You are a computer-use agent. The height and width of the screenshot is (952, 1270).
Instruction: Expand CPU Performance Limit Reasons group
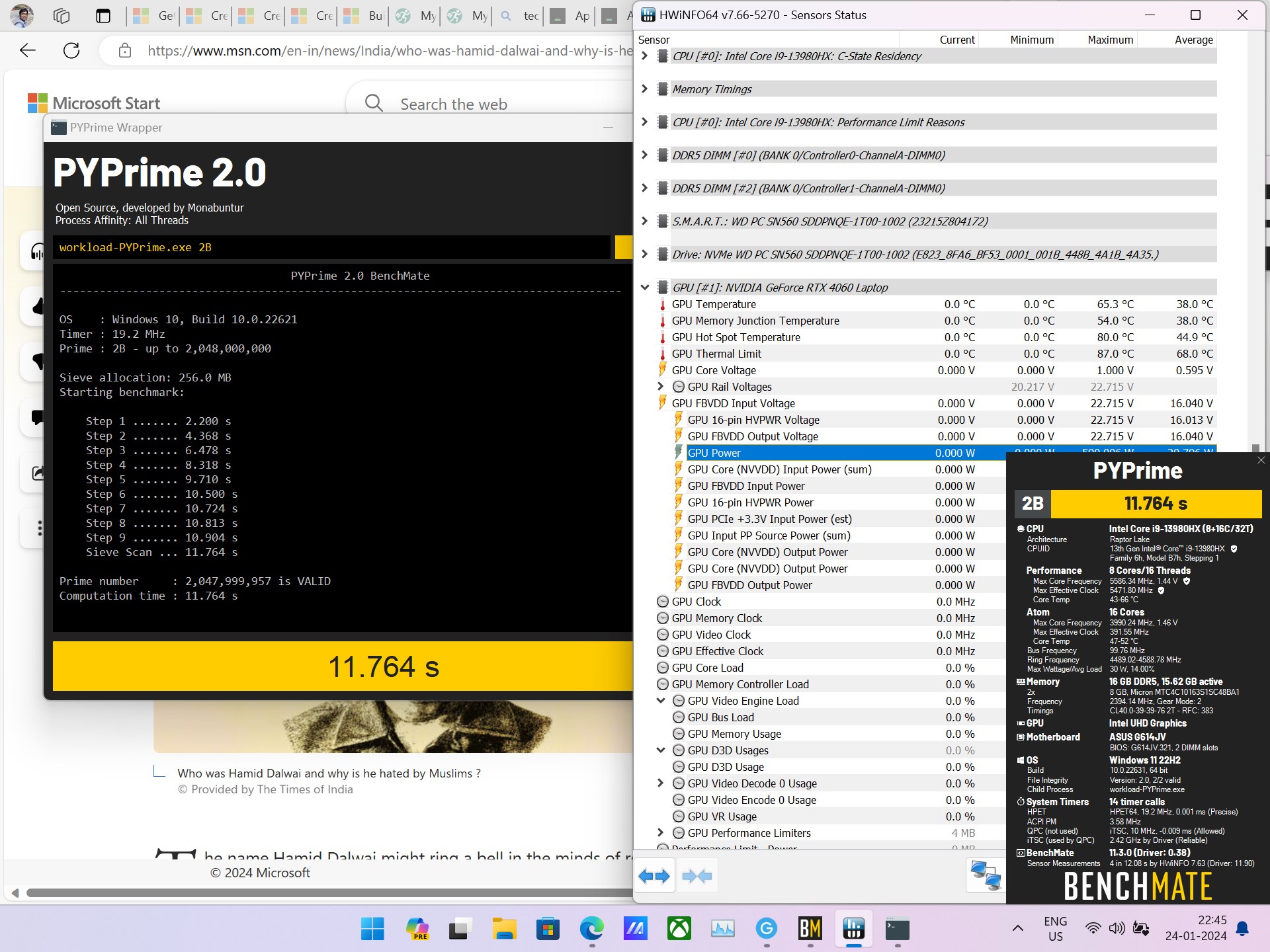[645, 122]
